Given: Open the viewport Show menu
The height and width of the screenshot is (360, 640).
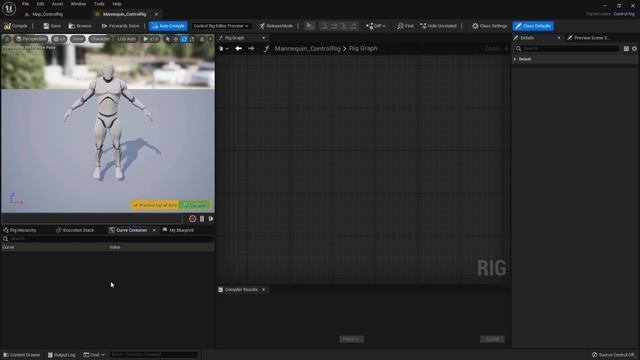Looking at the screenshot, I should tap(78, 39).
